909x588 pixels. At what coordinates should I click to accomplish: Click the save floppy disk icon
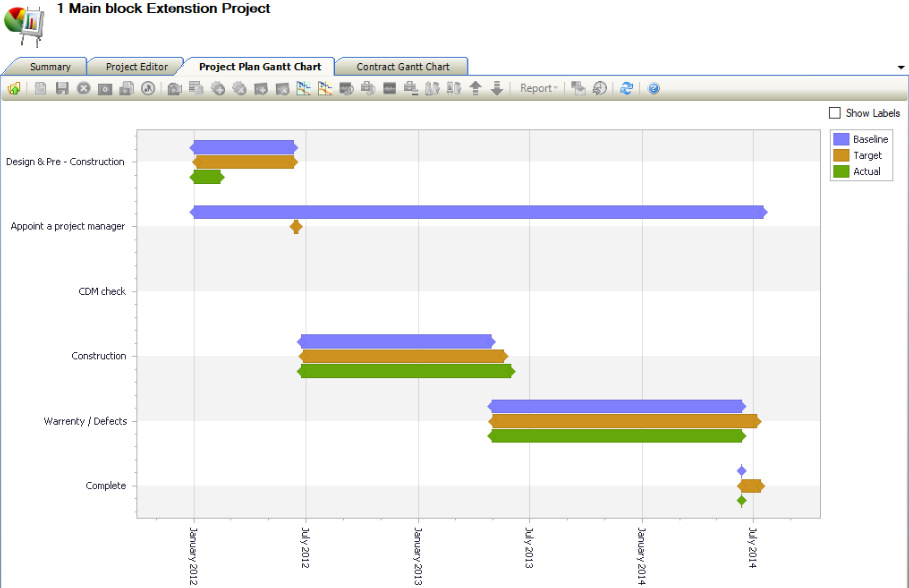tap(62, 88)
